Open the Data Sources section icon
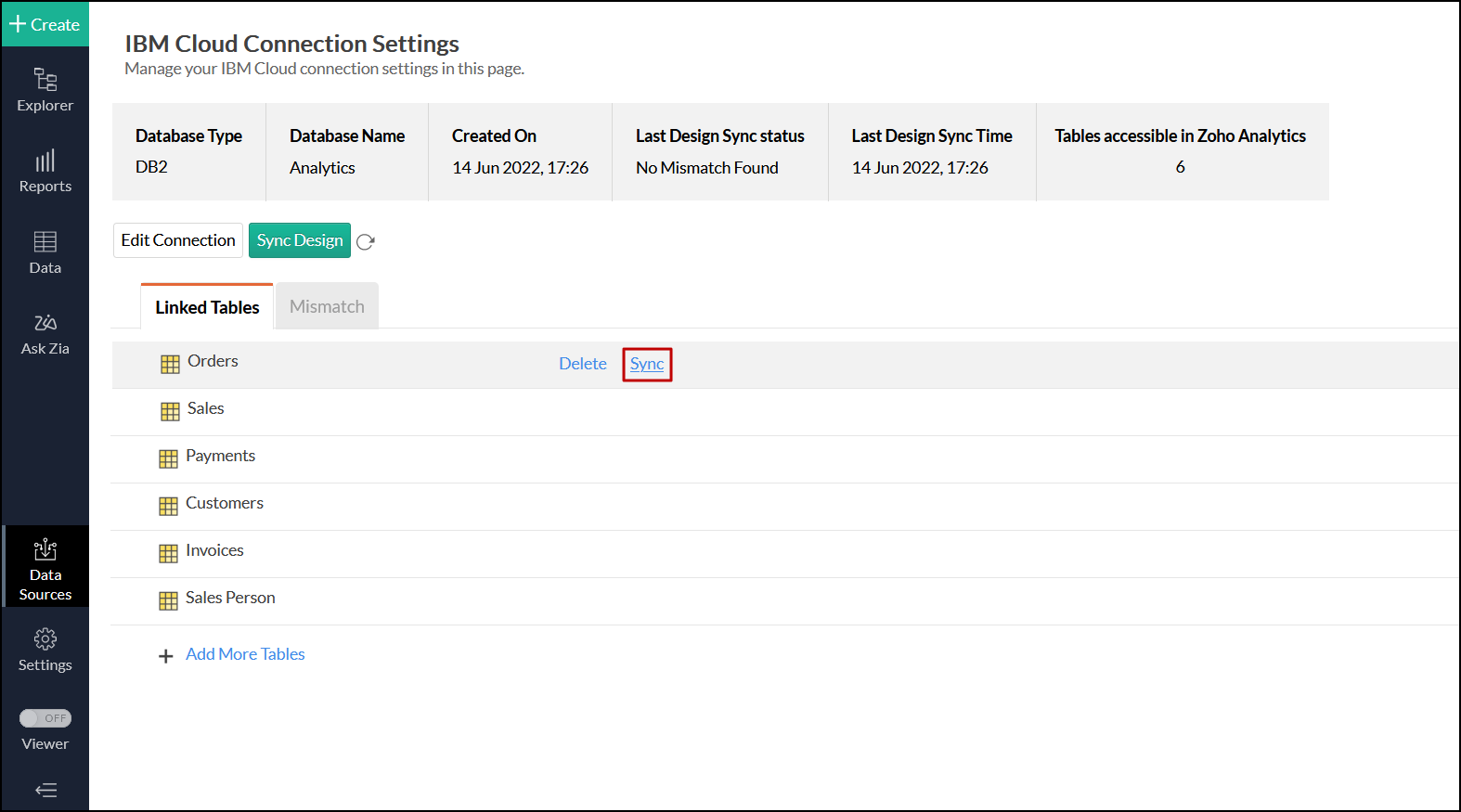 pos(45,549)
